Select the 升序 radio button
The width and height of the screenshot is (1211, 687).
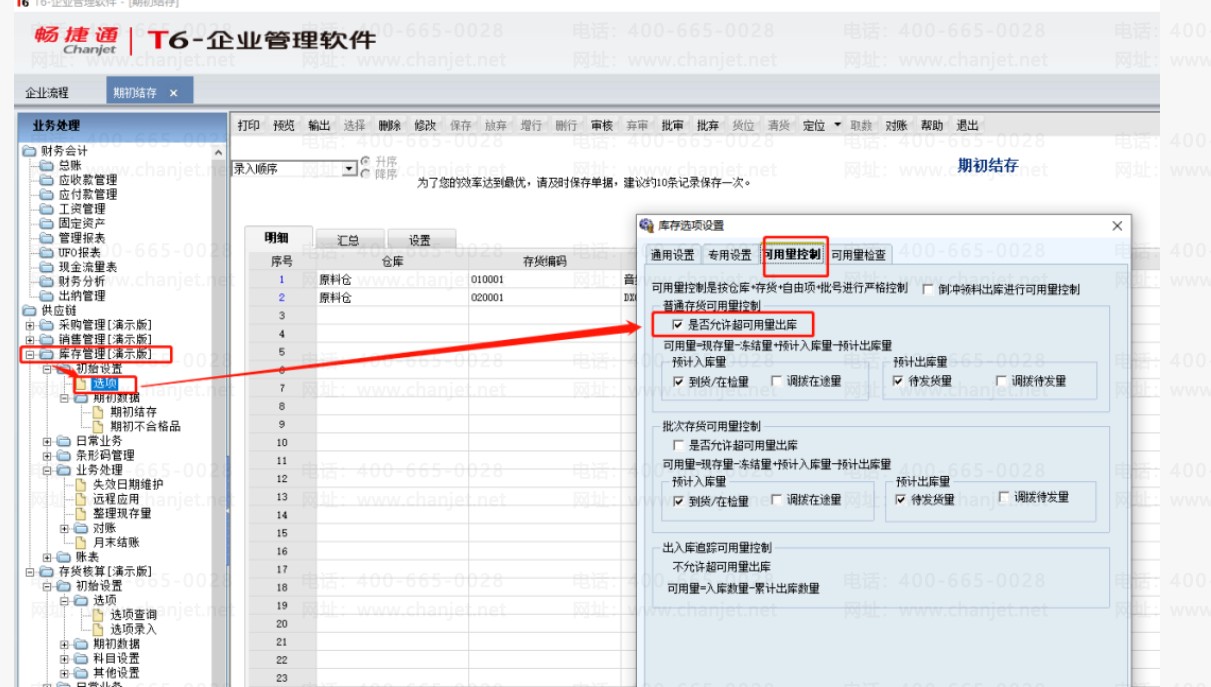click(365, 161)
